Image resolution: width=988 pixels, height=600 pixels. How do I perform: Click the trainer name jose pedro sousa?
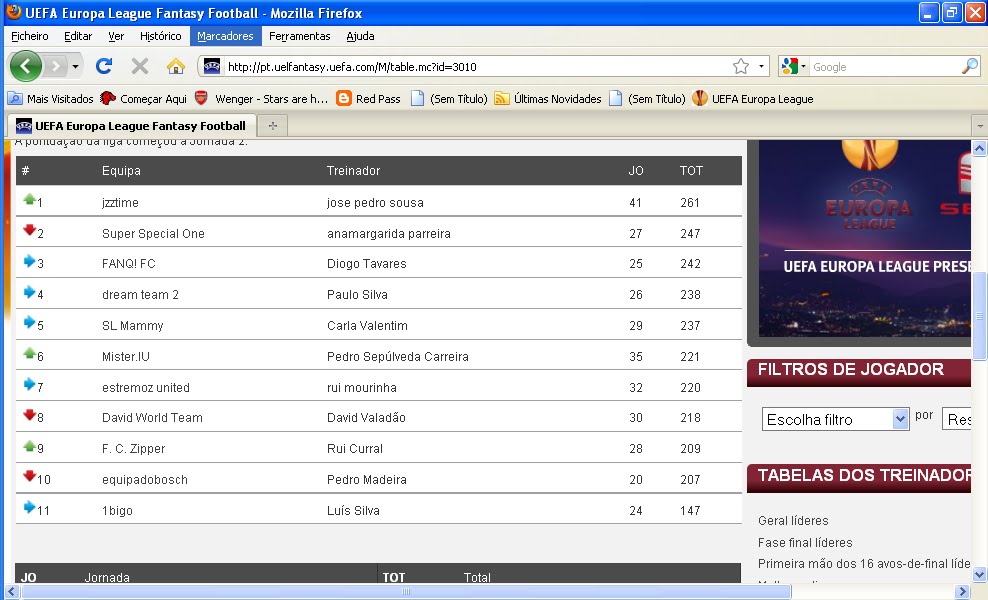pos(375,203)
